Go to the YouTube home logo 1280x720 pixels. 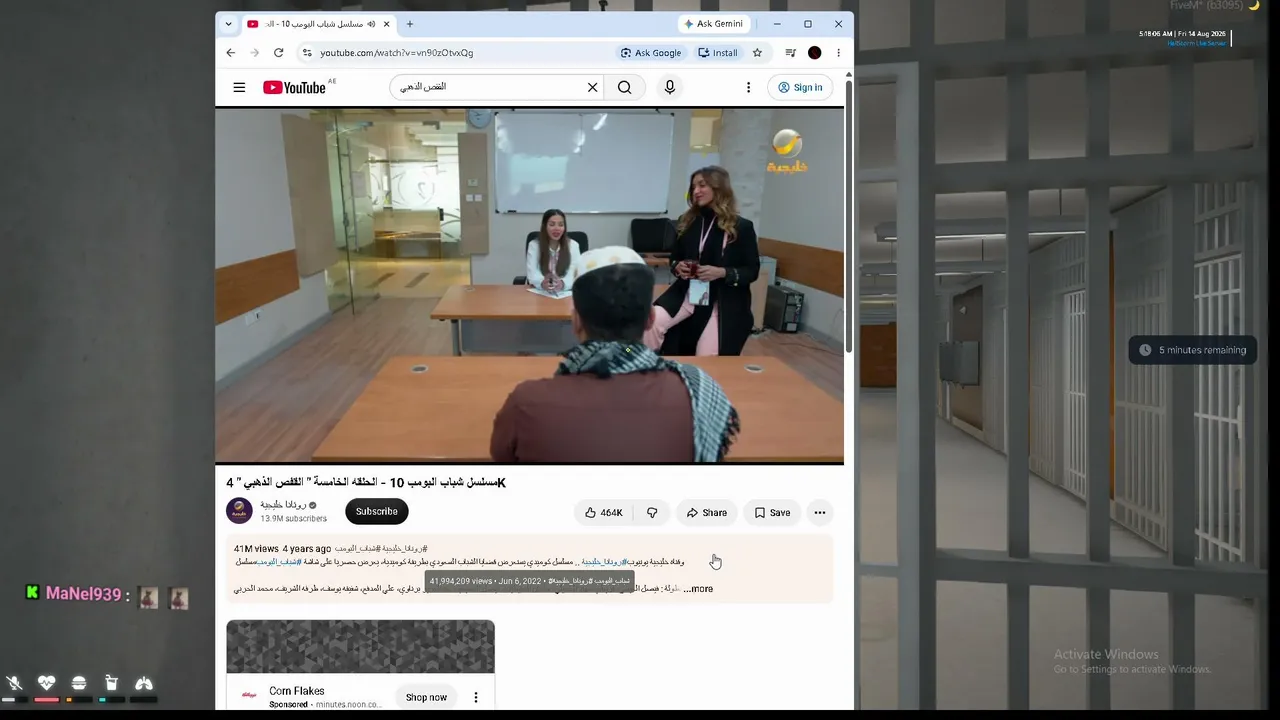coord(294,87)
